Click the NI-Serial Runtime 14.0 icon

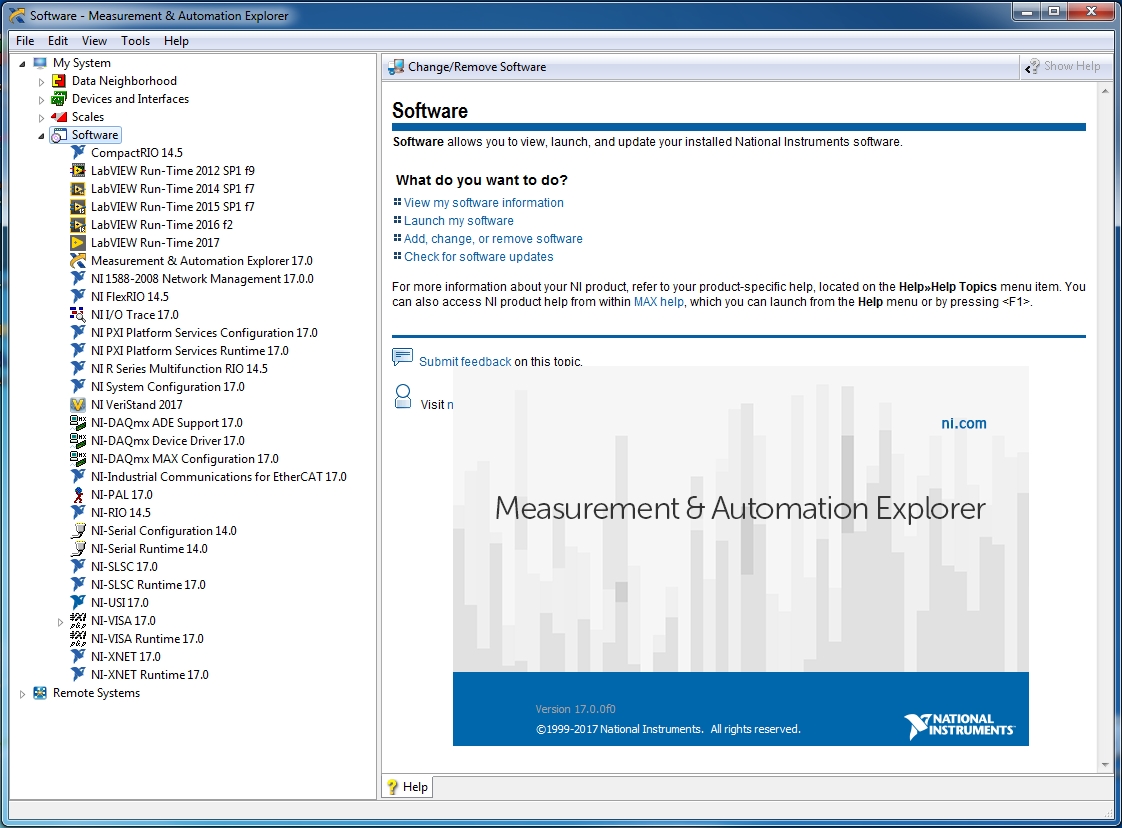click(x=78, y=548)
